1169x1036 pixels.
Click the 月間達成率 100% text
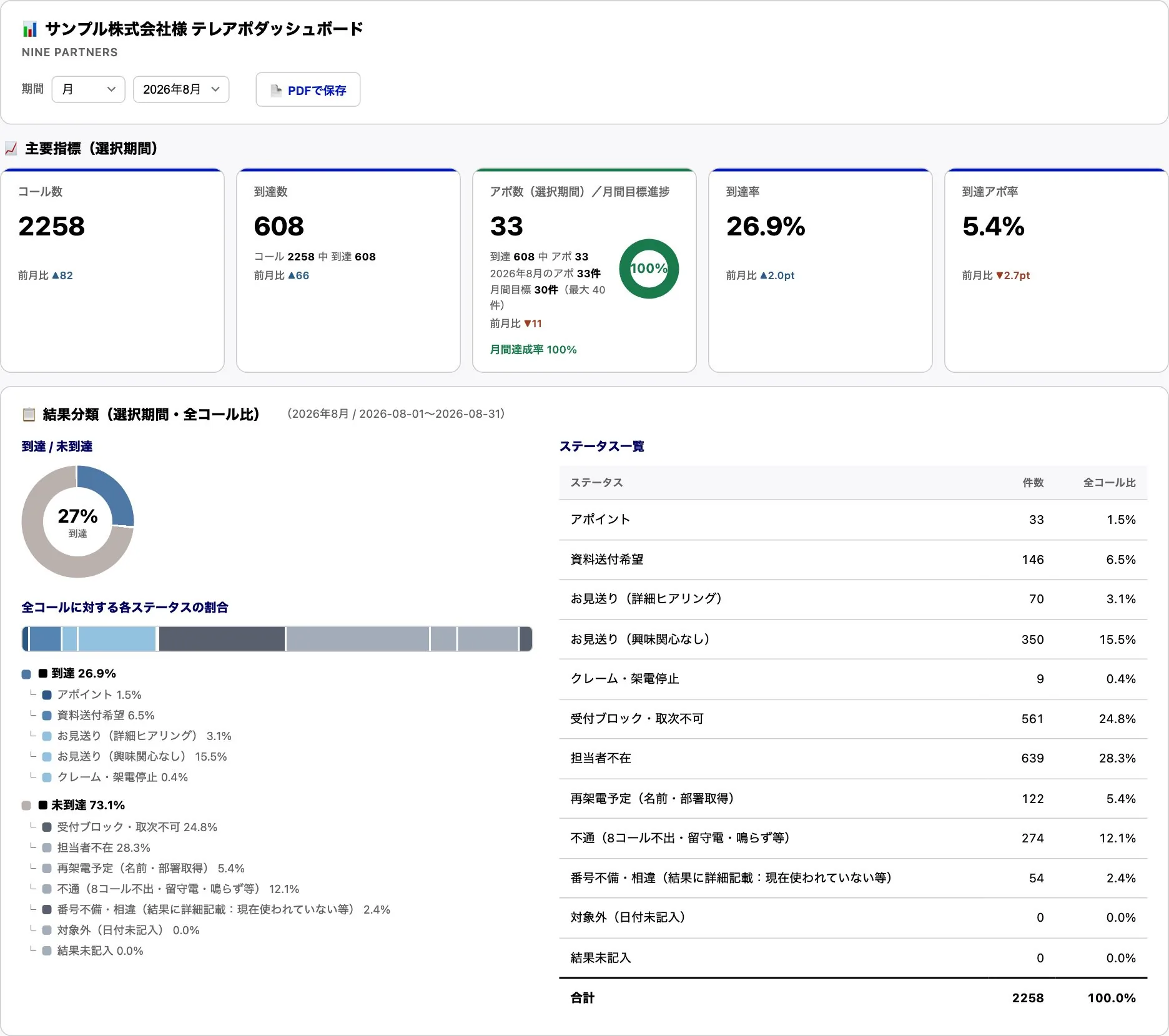click(533, 350)
